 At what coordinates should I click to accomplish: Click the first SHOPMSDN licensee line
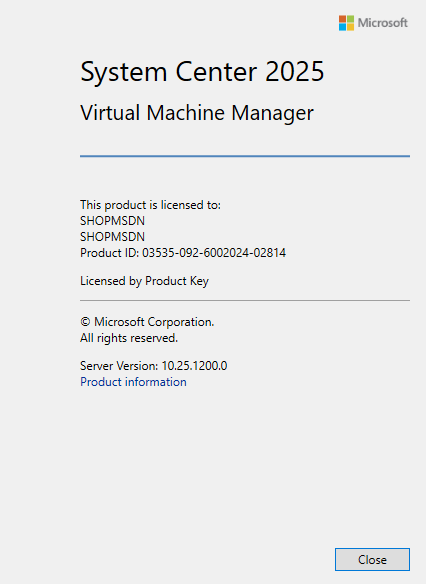112,221
